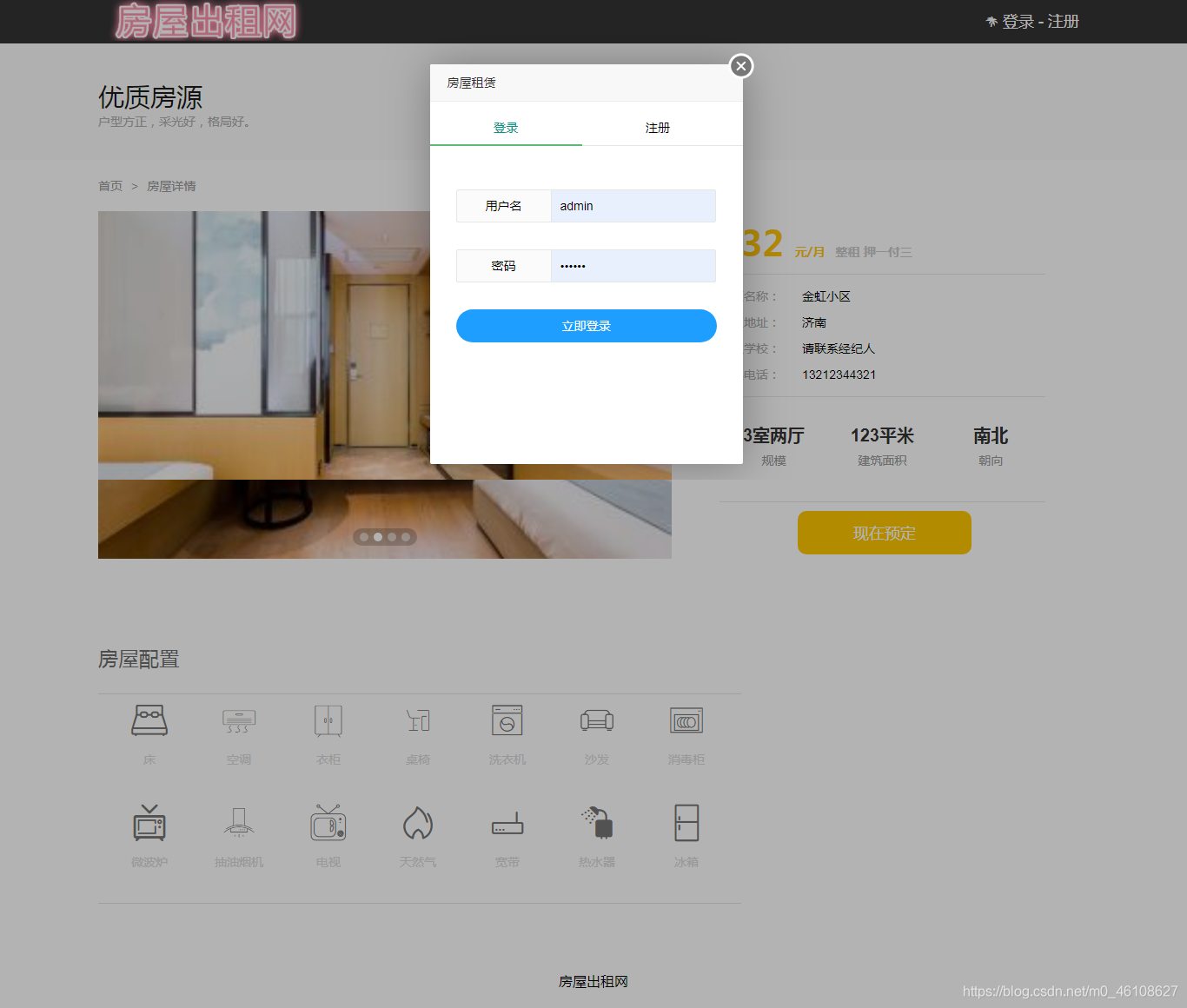Screen dimensions: 1187x1008
Task: Click the 宽带 broadband router icon
Action: click(507, 823)
